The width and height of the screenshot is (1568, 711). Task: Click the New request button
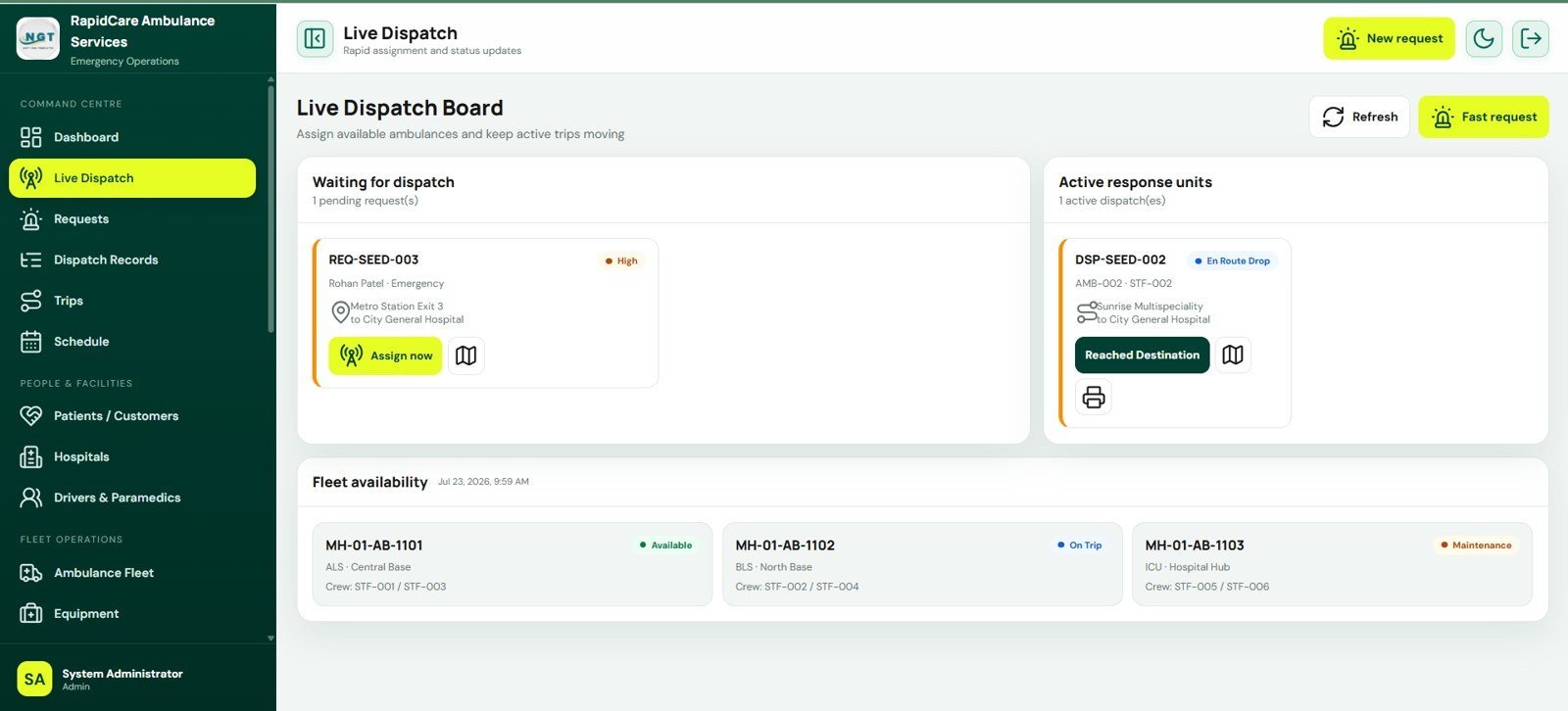click(x=1389, y=39)
